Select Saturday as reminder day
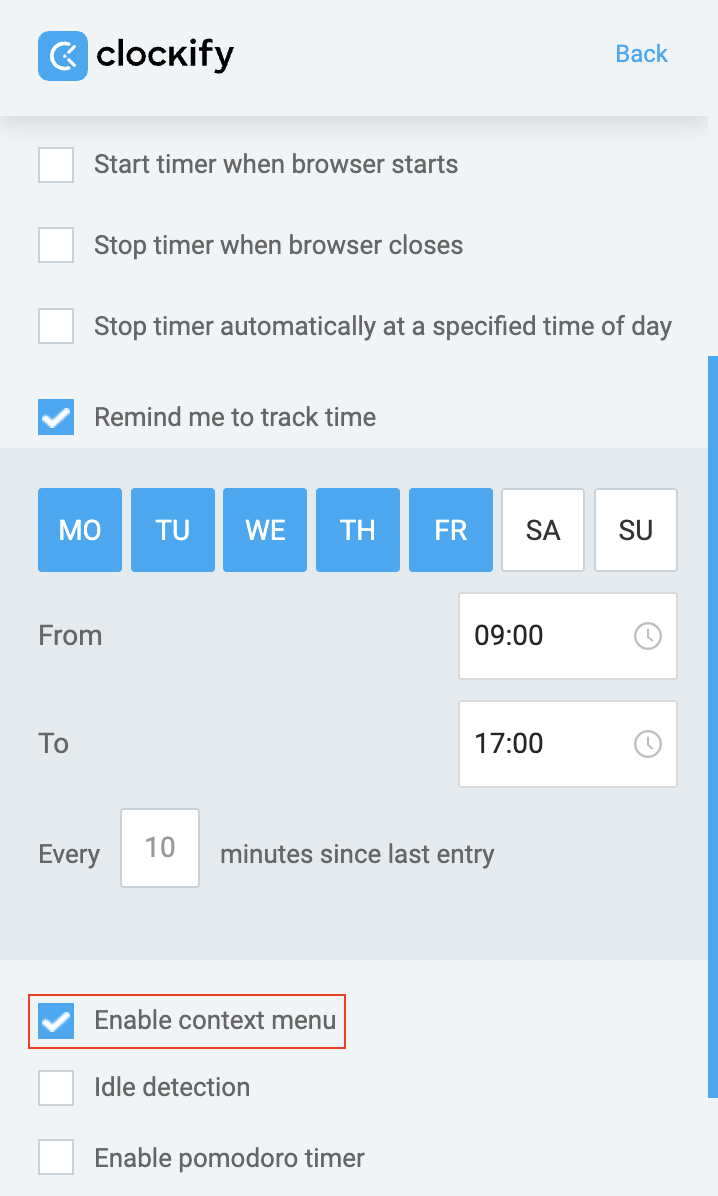 pos(543,530)
